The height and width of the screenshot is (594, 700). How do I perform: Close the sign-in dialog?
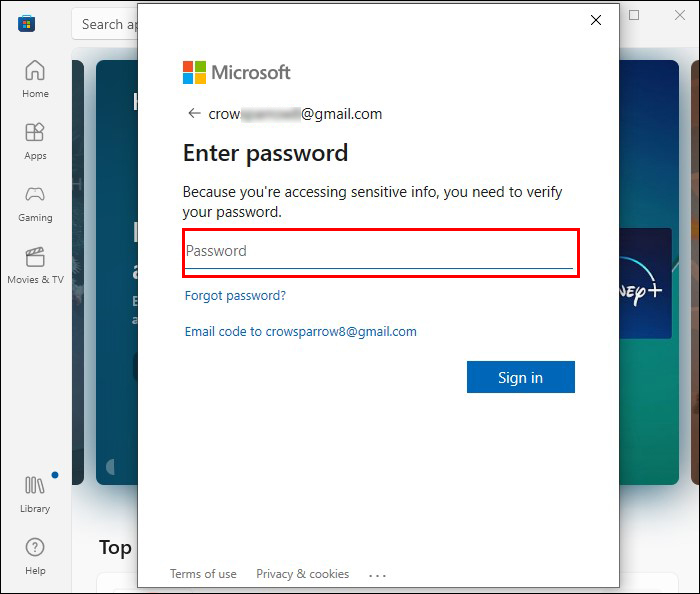pos(596,20)
